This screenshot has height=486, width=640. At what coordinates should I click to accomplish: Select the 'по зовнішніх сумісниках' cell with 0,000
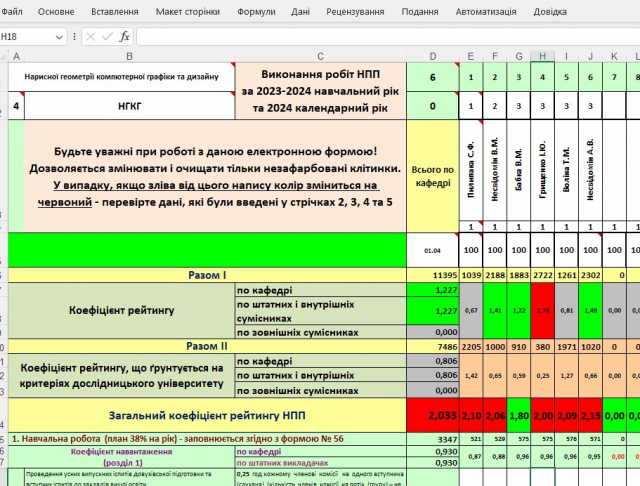pos(433,332)
